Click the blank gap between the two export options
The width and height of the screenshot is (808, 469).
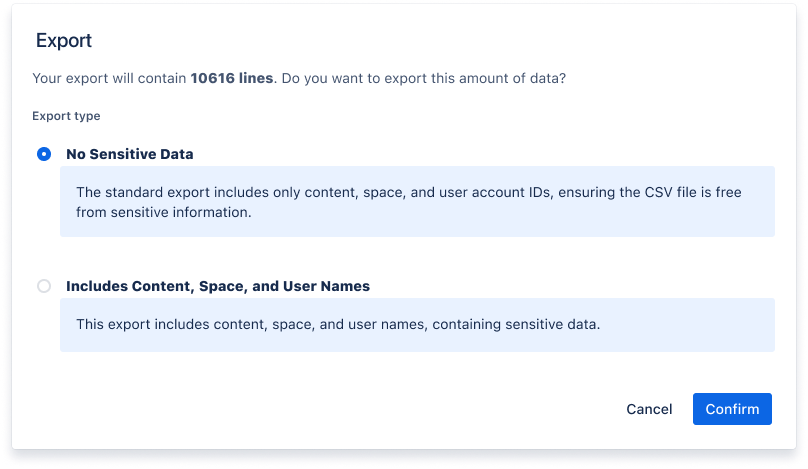point(400,256)
